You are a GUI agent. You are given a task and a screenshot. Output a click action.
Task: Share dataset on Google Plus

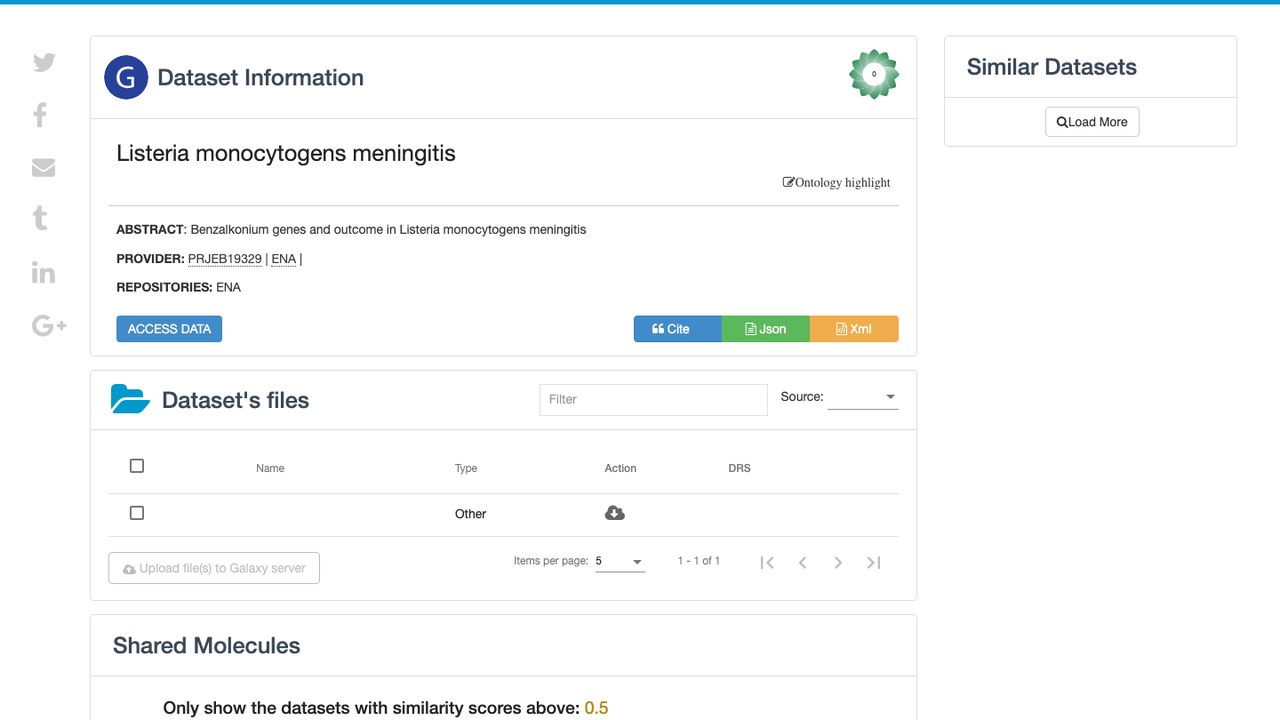(49, 325)
